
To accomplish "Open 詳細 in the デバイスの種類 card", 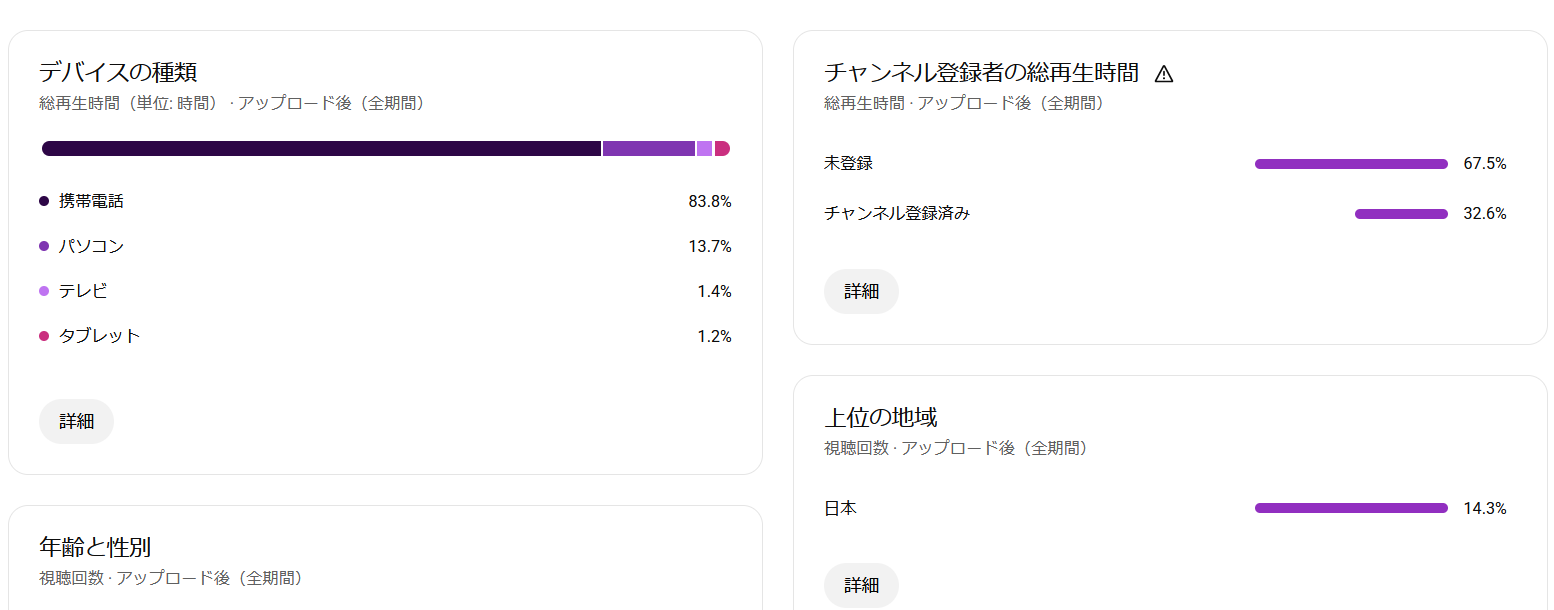I will (x=76, y=421).
